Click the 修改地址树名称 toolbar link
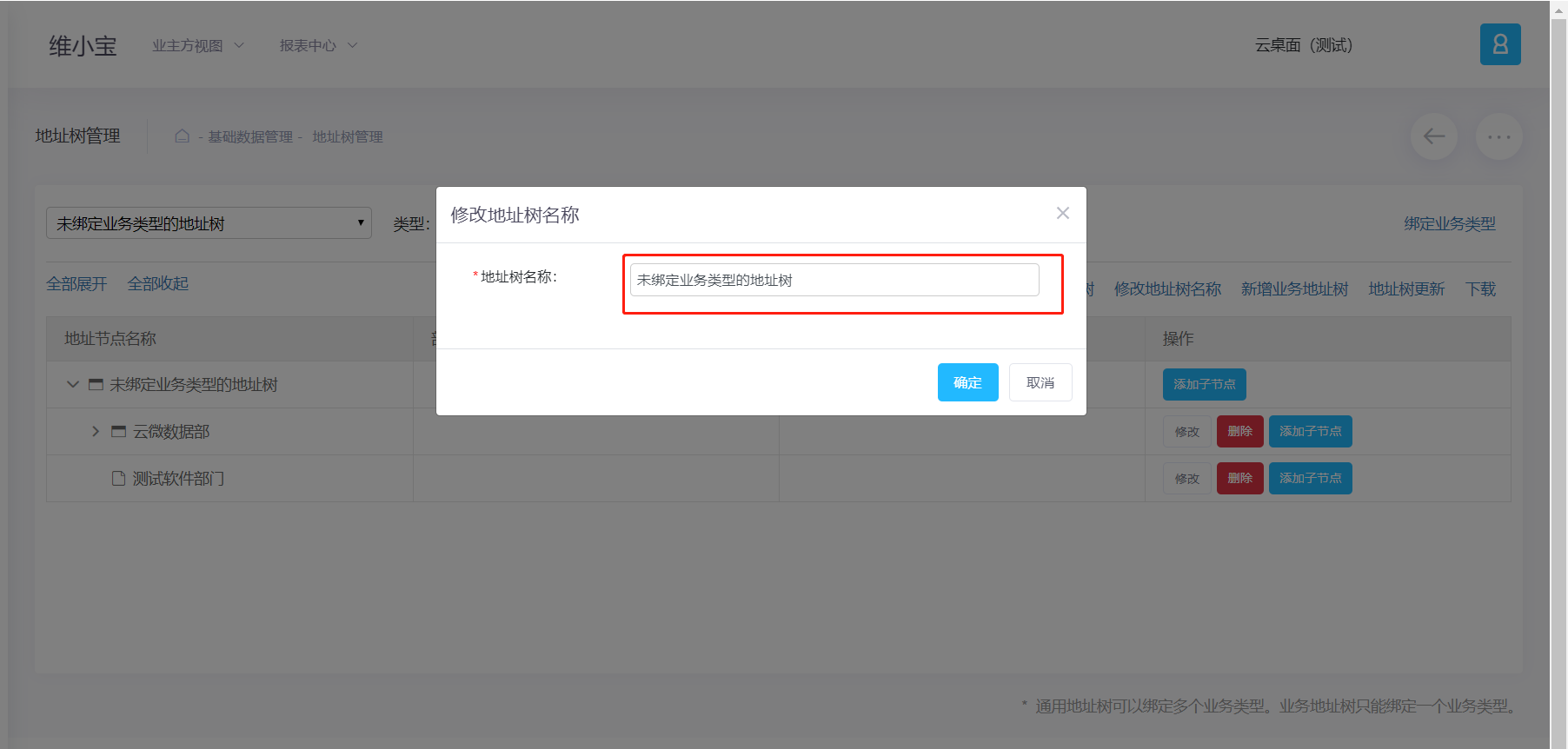 tap(1167, 289)
